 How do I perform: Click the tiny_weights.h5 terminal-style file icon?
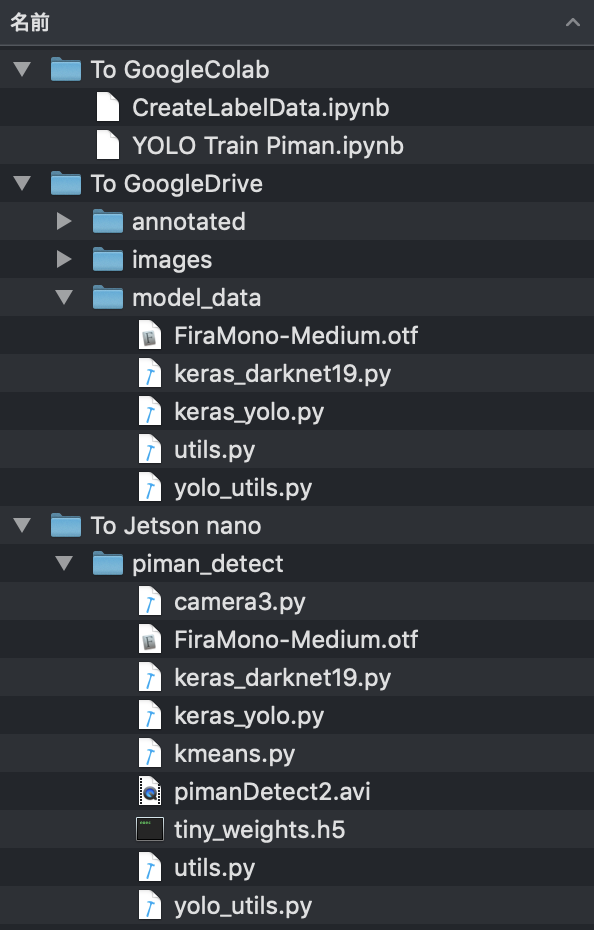point(150,829)
